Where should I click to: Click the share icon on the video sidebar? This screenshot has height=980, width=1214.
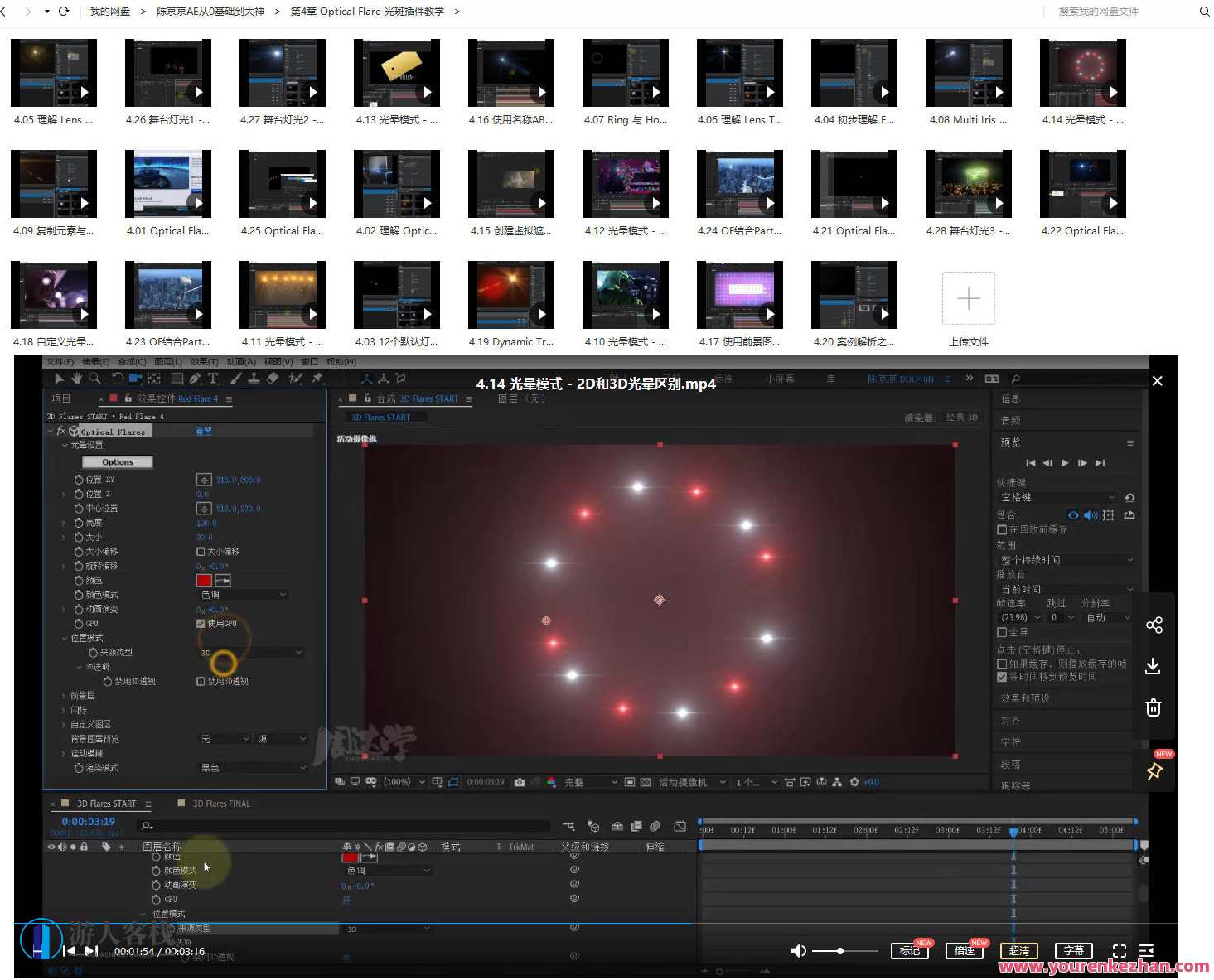pos(1154,625)
